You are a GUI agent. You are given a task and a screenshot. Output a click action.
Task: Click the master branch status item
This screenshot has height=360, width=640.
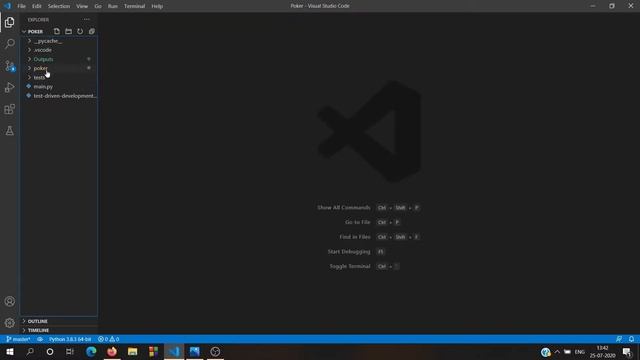pyautogui.click(x=18, y=339)
